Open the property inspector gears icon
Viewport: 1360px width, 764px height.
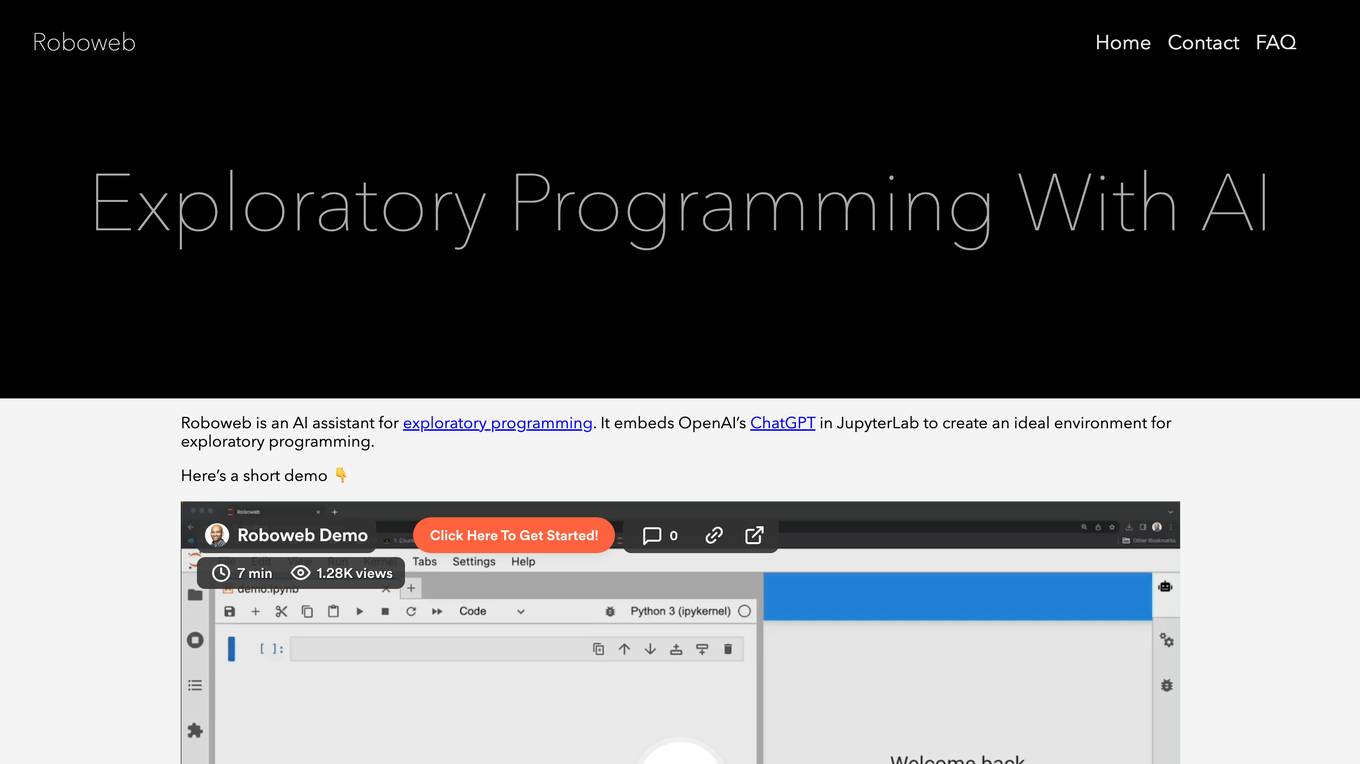pos(1166,640)
